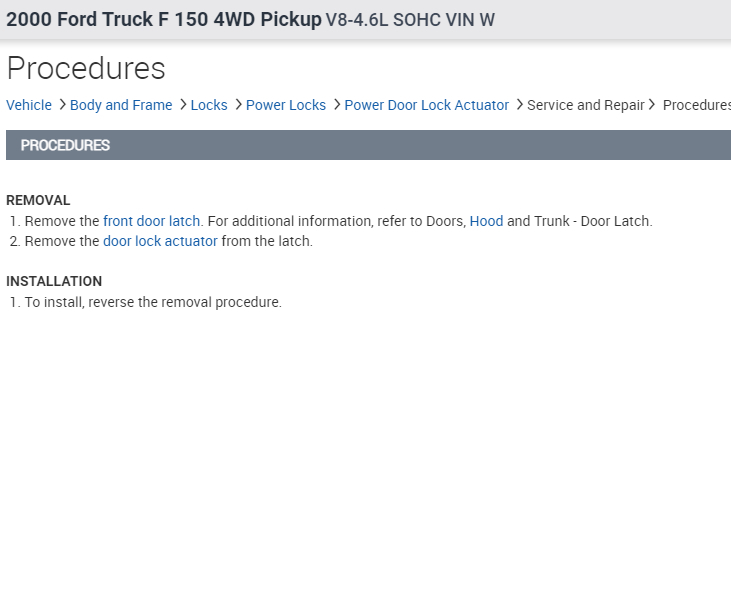Open the Vehicle breadcrumb link
Screen dimensions: 731x597
coord(29,105)
